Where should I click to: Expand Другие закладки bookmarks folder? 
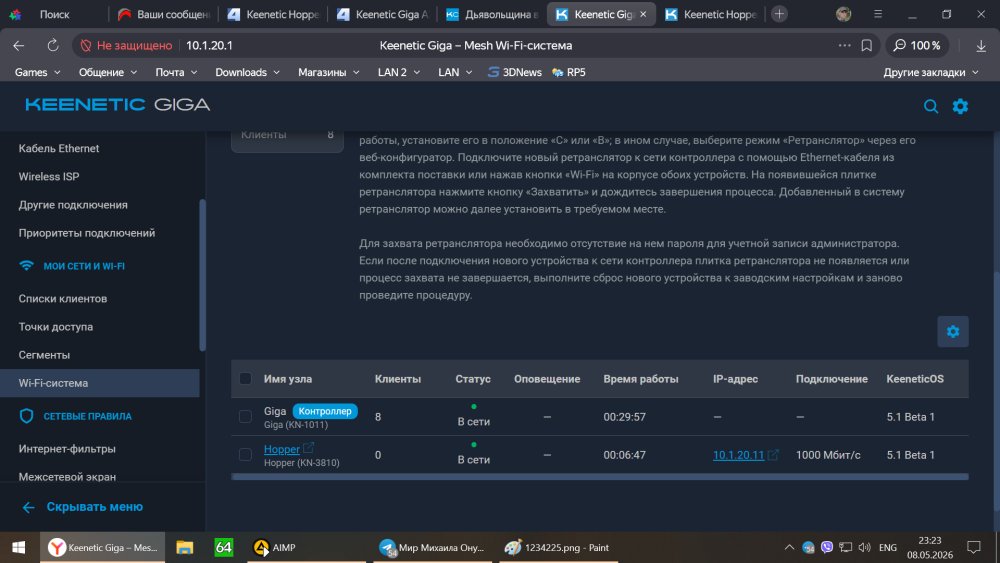click(x=930, y=73)
